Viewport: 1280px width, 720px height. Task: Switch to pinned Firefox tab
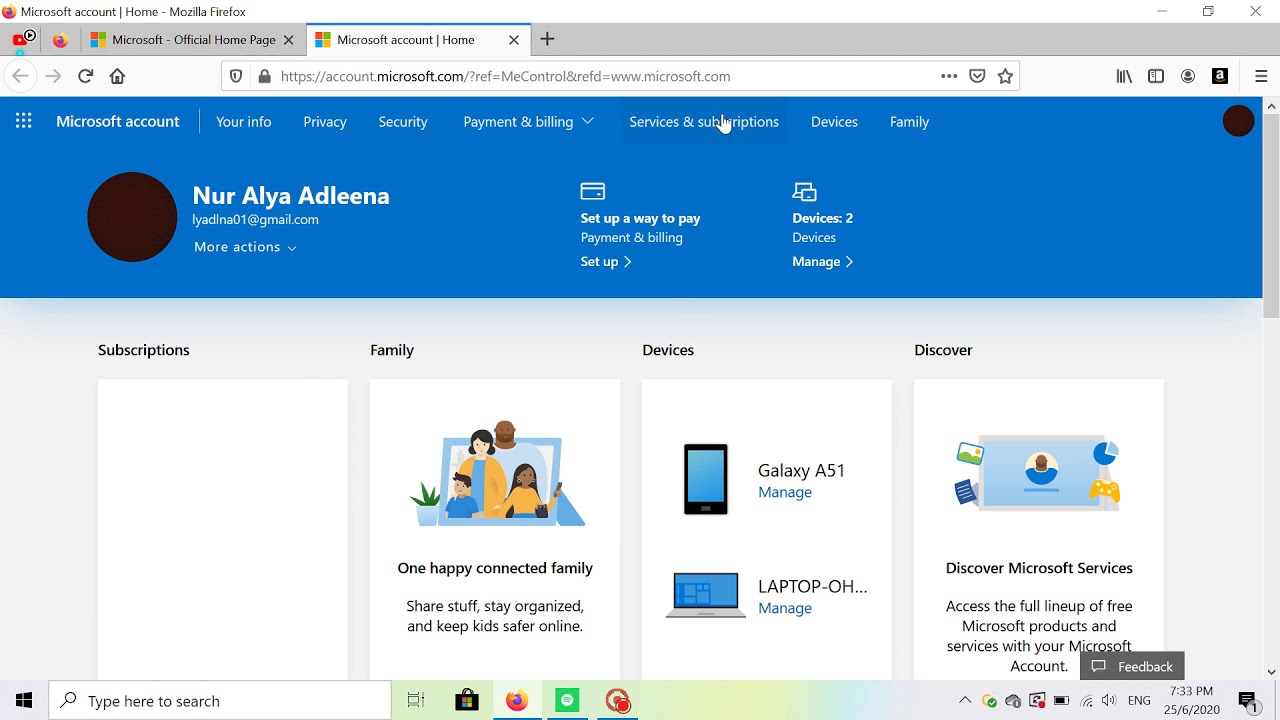[60, 40]
